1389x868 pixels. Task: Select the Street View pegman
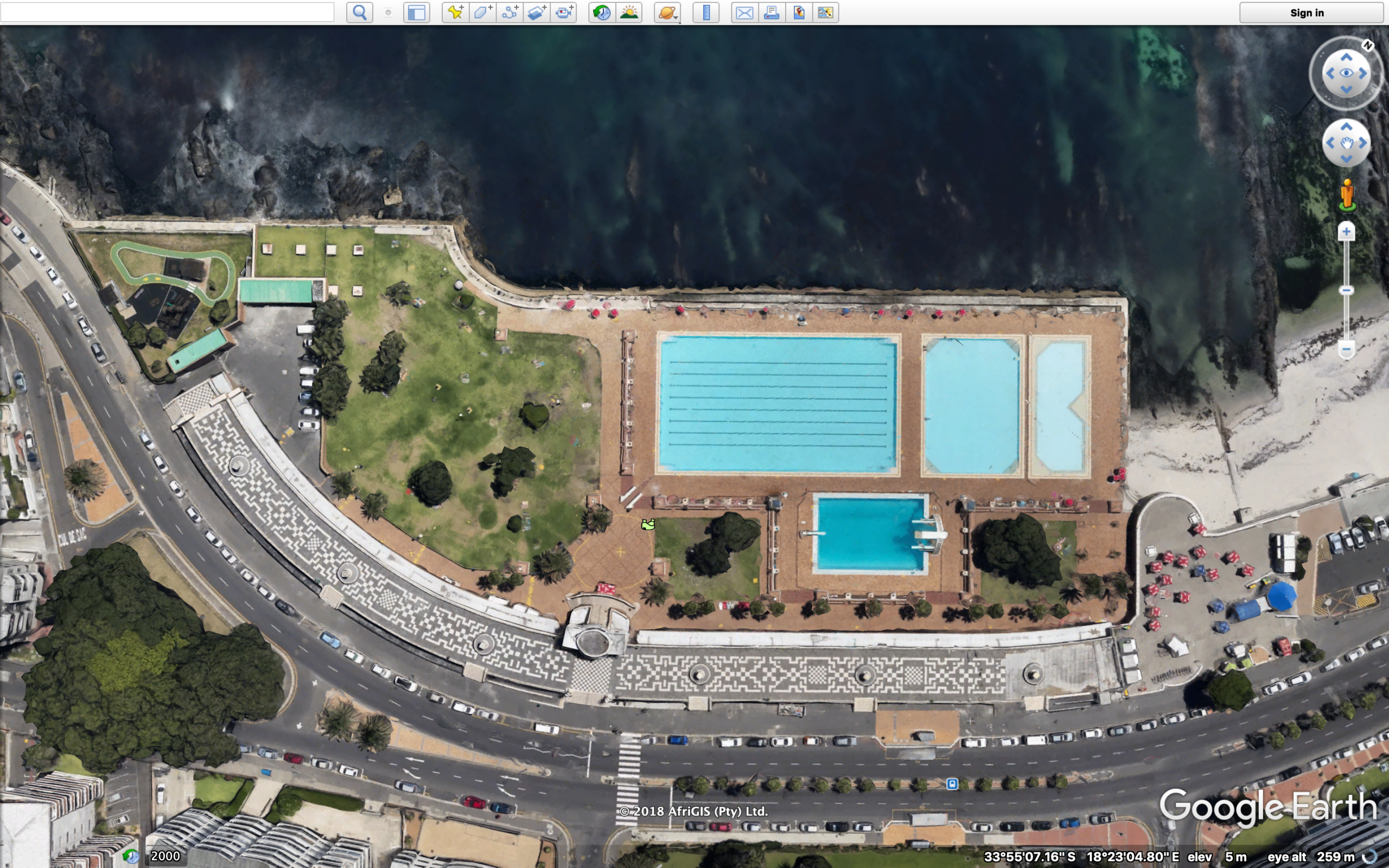point(1347,195)
